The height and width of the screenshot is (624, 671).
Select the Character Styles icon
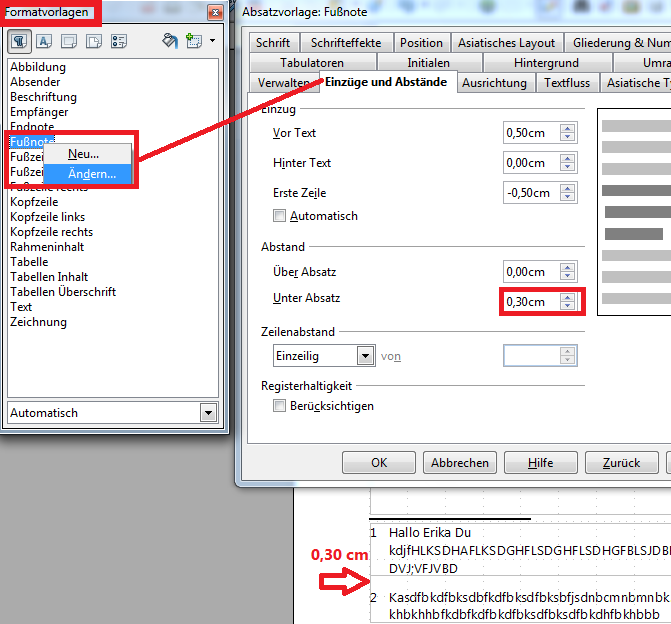pyautogui.click(x=44, y=41)
